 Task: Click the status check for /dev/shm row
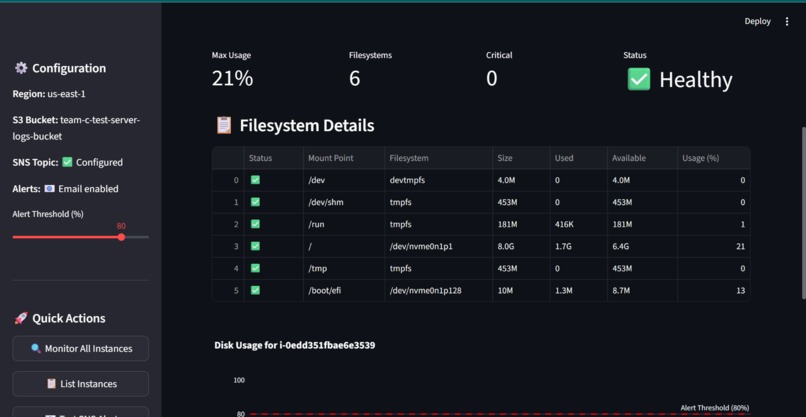[x=255, y=202]
